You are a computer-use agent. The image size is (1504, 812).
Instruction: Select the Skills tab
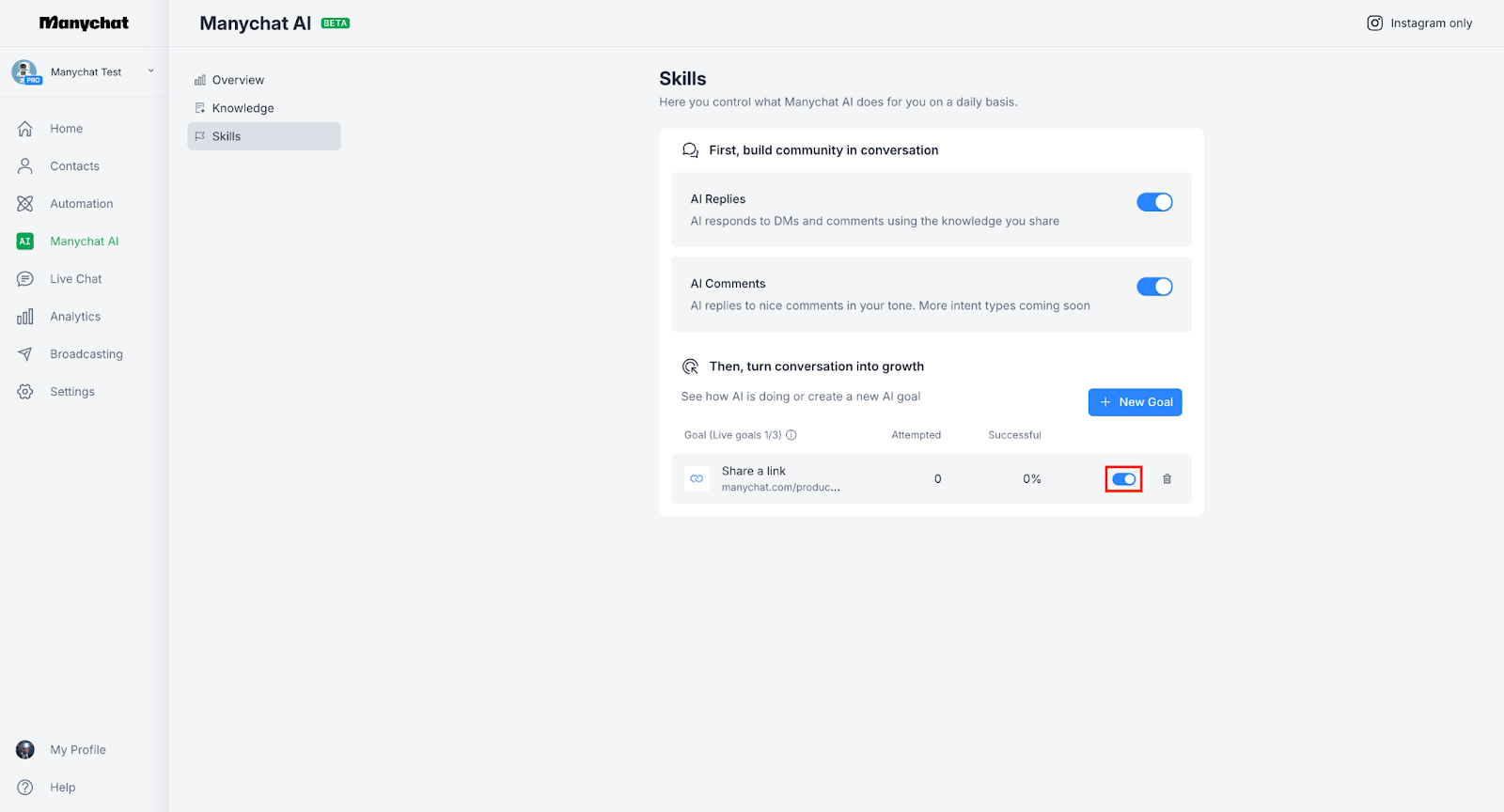coord(227,136)
